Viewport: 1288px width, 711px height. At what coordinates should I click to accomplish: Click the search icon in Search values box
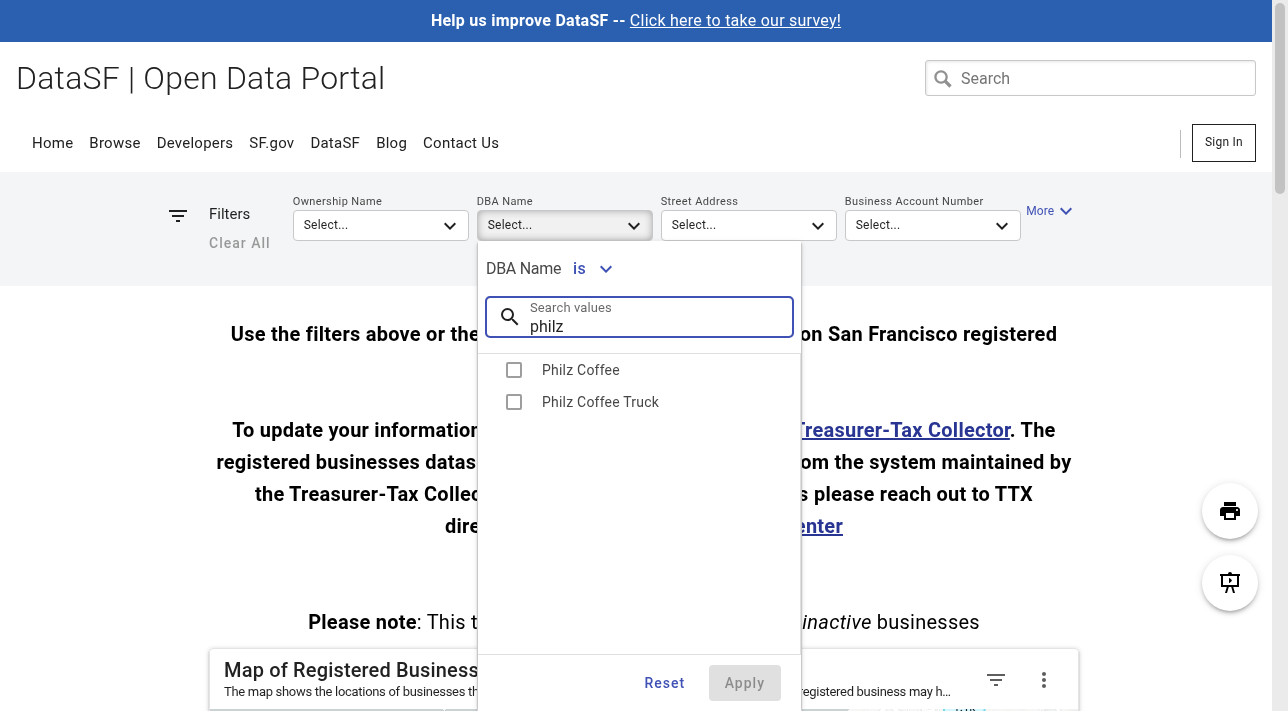510,317
